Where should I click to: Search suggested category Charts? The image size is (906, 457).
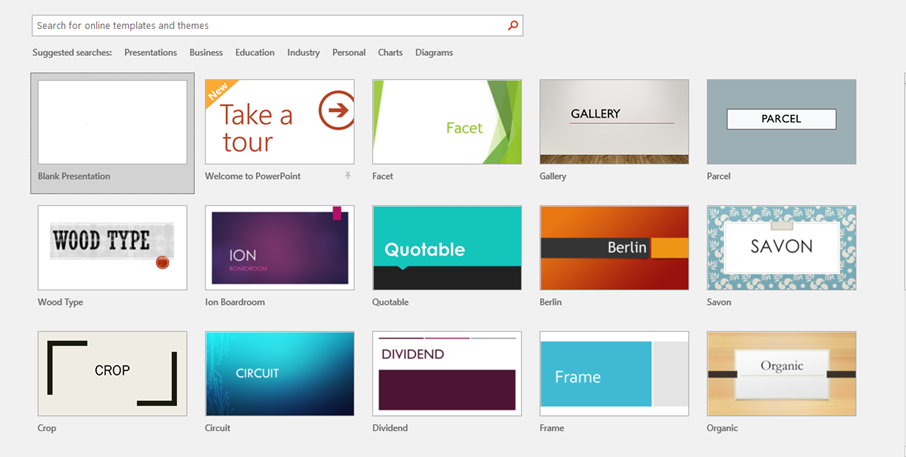coord(390,53)
